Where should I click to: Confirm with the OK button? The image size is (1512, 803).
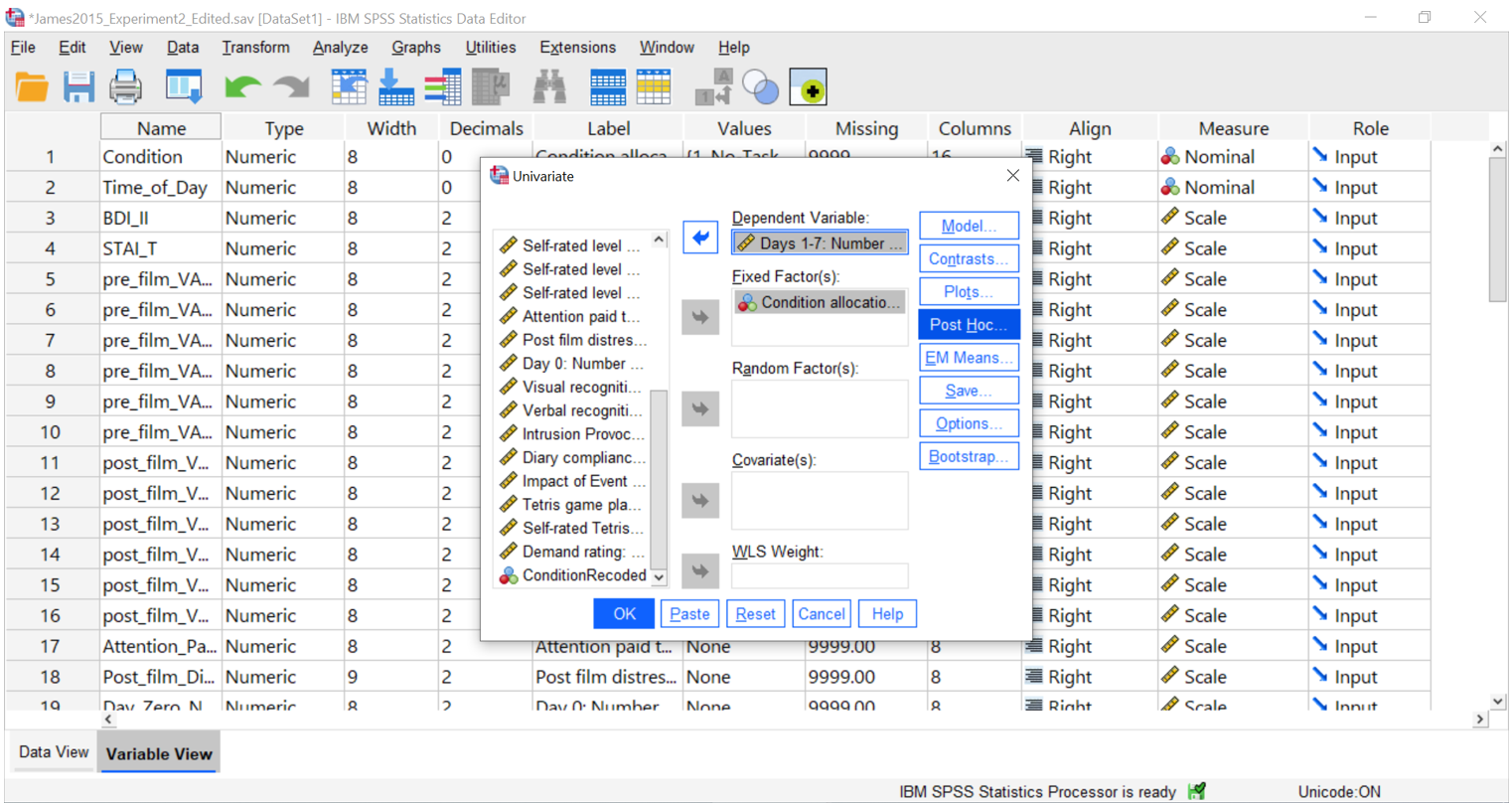coord(624,613)
